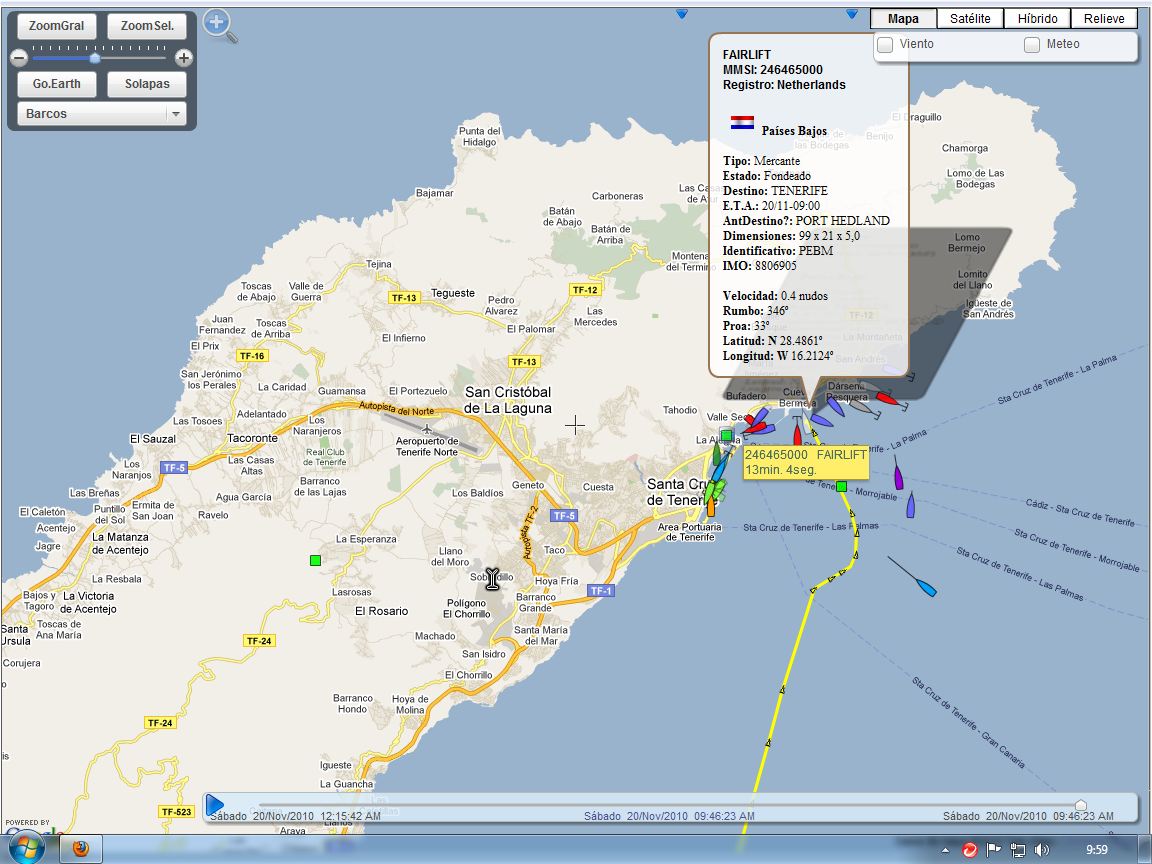The height and width of the screenshot is (864, 1152).
Task: Click the minus icon on zoom slider
Action: (20, 57)
